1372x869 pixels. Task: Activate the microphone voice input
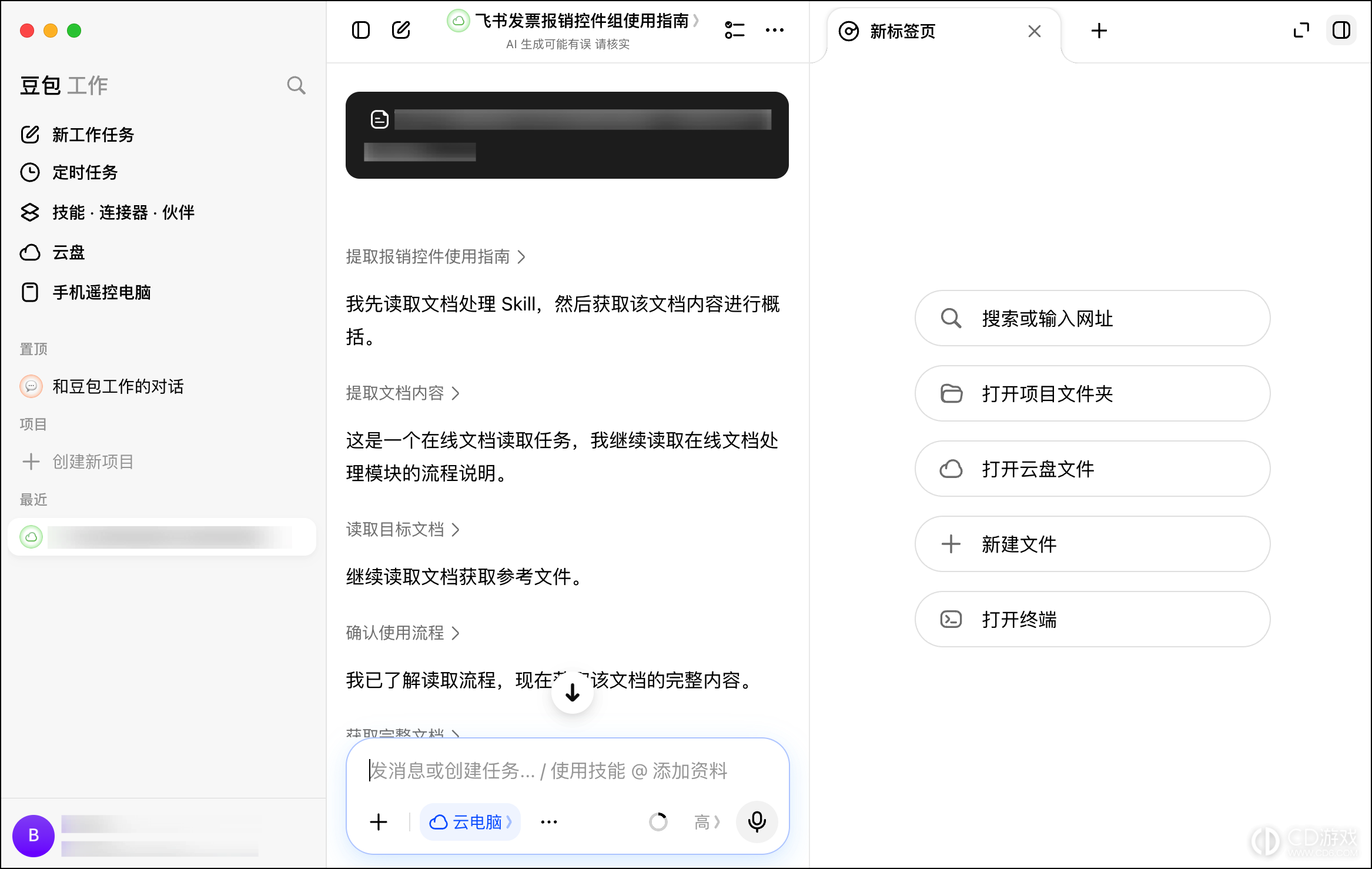[757, 822]
